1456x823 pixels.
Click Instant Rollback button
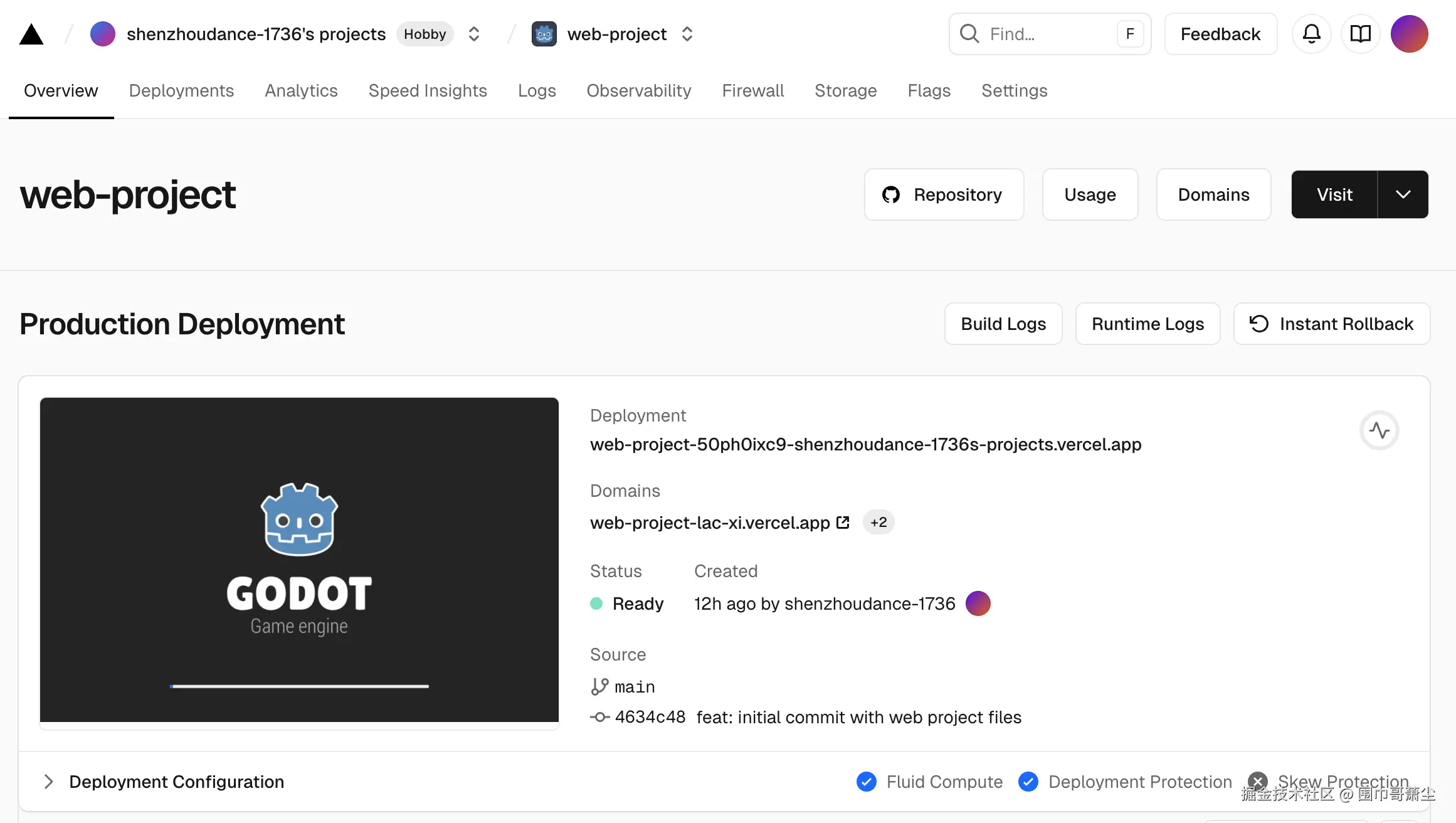(x=1331, y=324)
